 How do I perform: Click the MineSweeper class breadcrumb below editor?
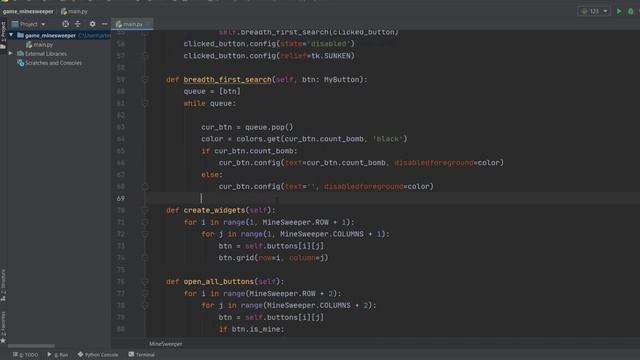tap(165, 344)
